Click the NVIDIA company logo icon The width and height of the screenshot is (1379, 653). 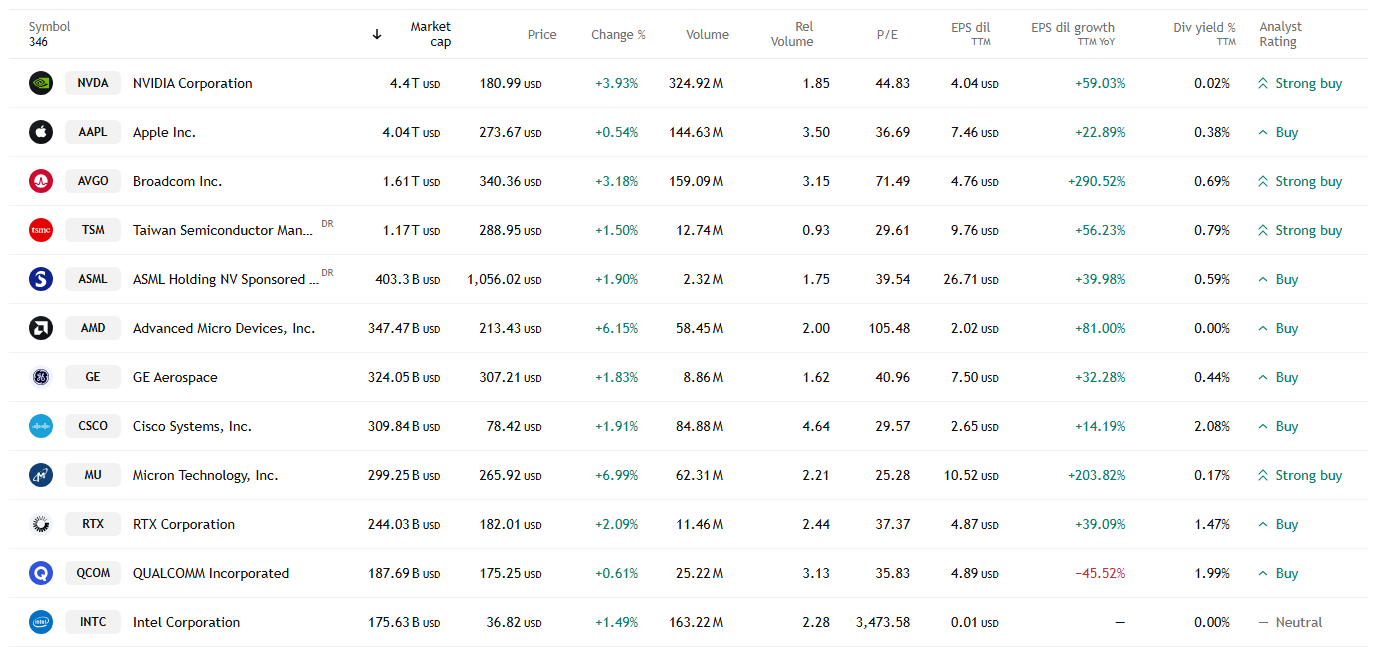(41, 83)
